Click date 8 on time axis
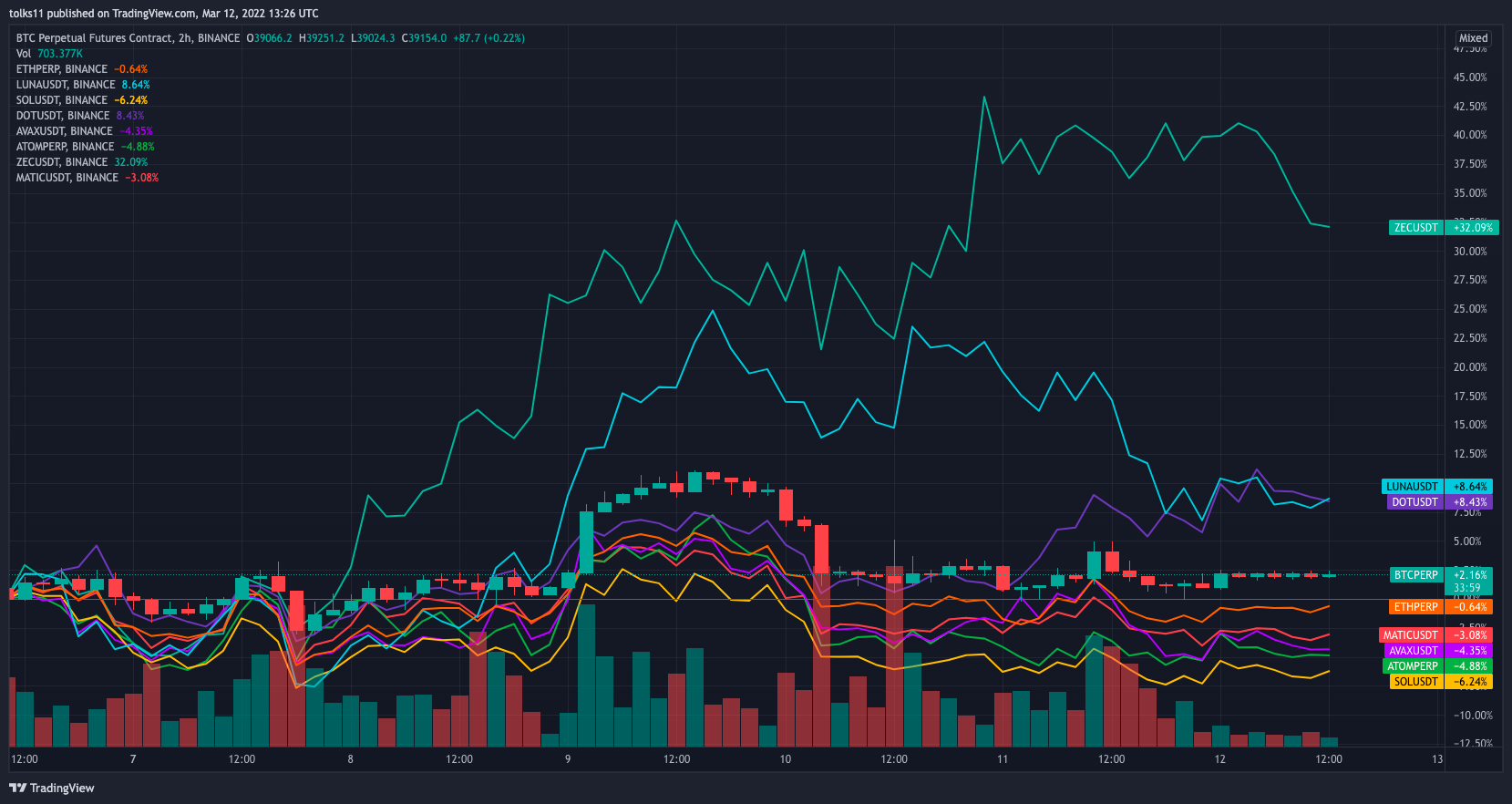This screenshot has width=1512, height=804. [350, 759]
